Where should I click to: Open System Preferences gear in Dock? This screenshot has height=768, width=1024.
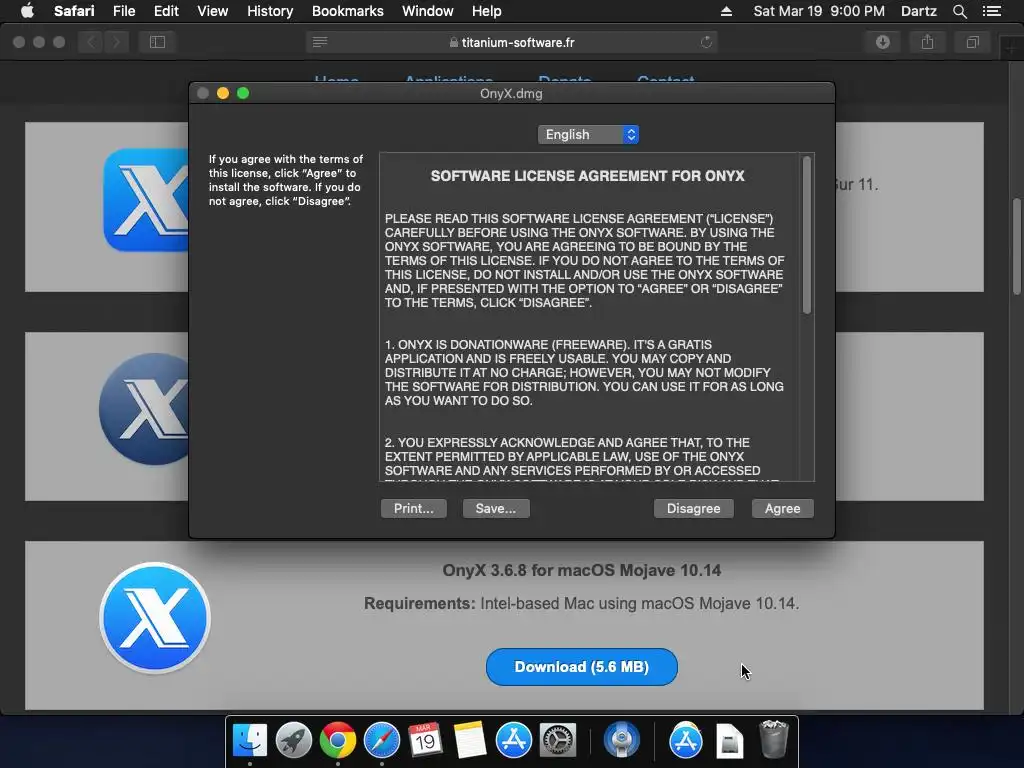coord(557,741)
